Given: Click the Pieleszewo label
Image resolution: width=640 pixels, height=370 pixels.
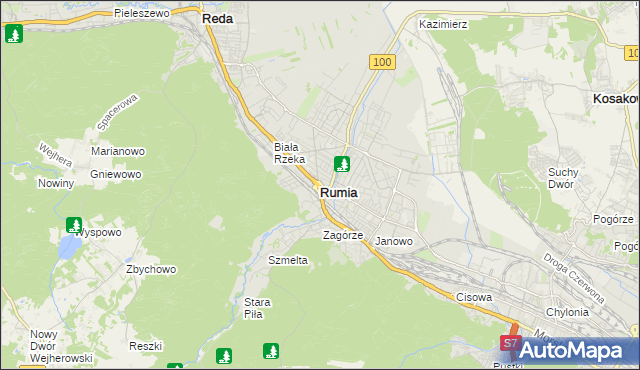Looking at the screenshot, I should click(142, 13).
